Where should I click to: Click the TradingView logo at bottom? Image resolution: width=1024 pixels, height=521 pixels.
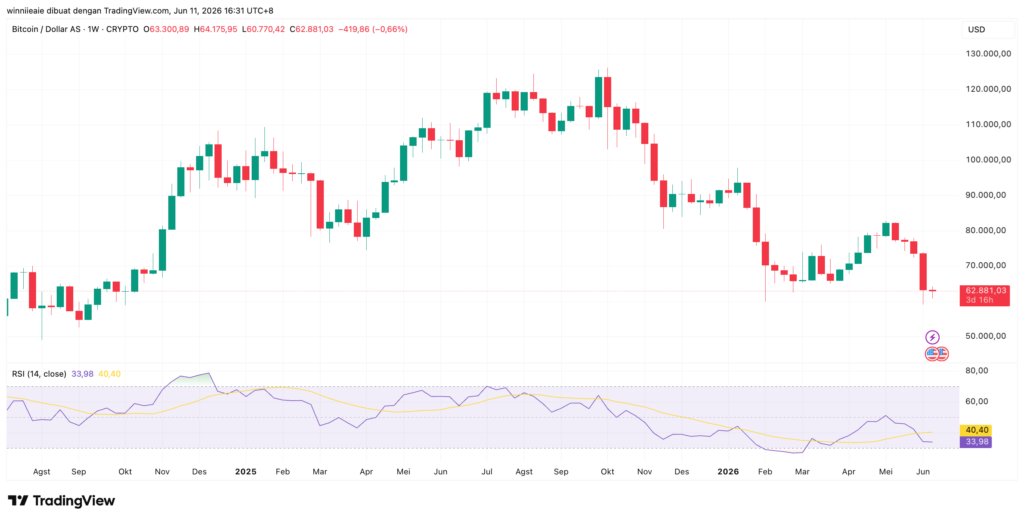click(61, 501)
